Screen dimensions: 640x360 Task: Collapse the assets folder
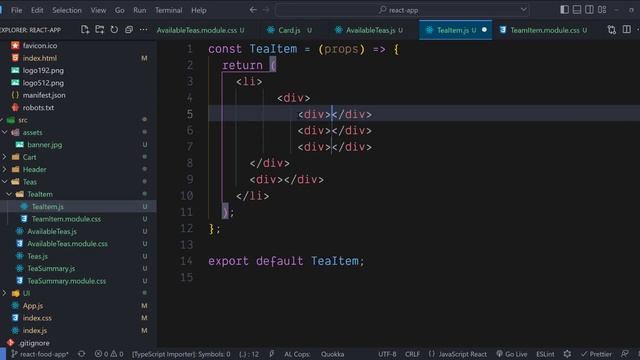coord(32,132)
